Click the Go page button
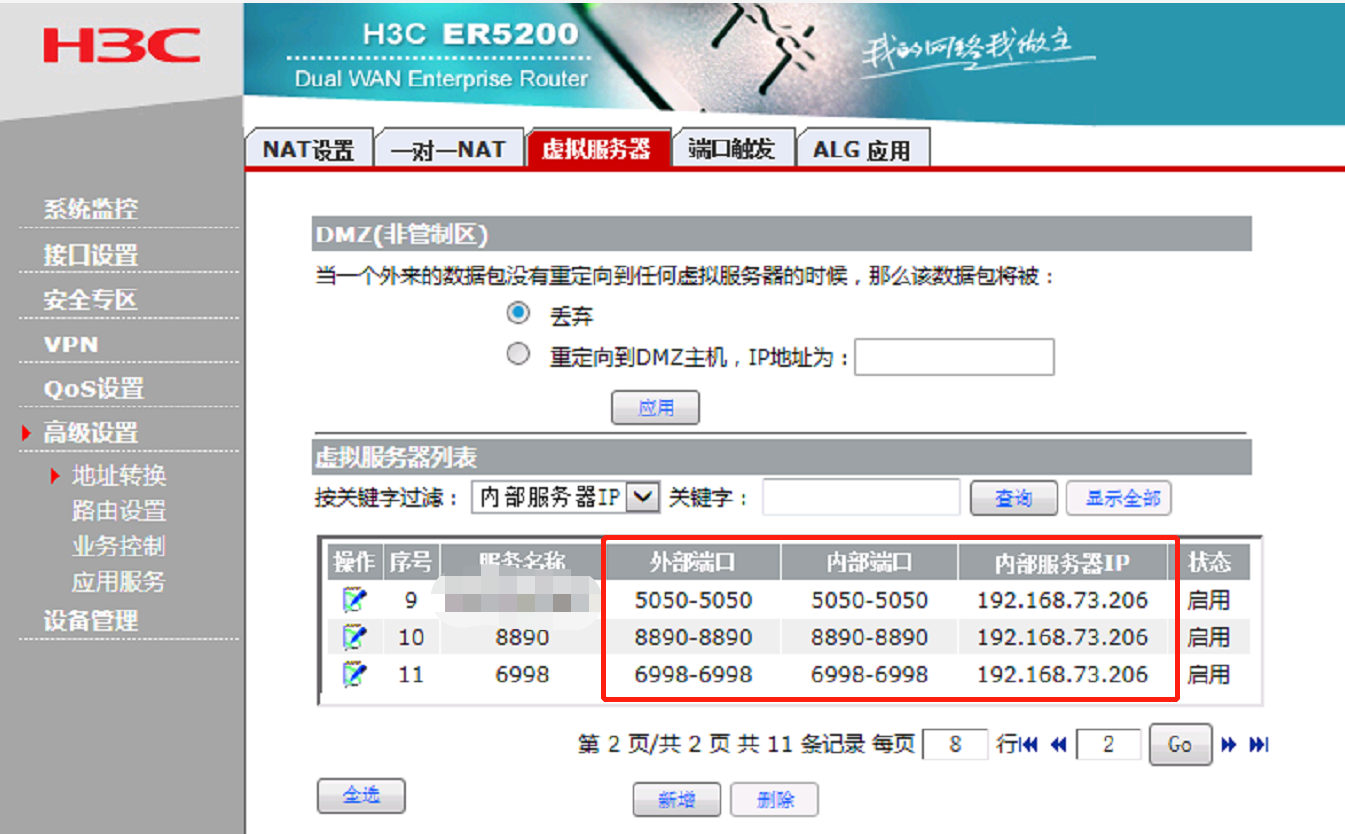This screenshot has width=1345, height=834. click(1180, 745)
